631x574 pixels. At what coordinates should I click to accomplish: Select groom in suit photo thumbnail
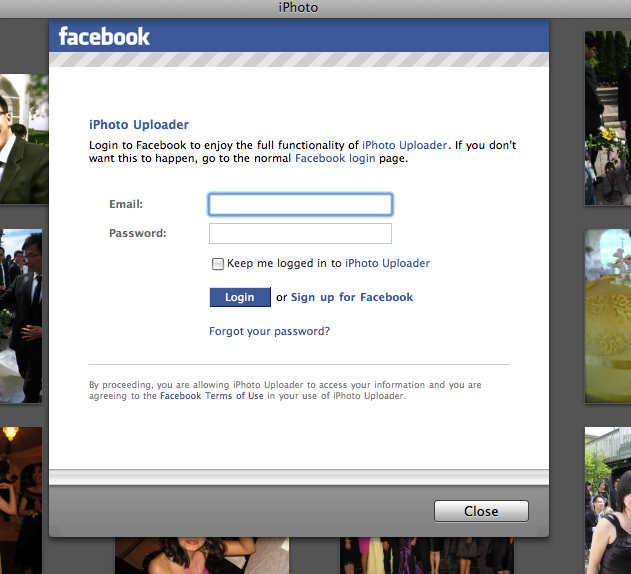click(x=24, y=138)
